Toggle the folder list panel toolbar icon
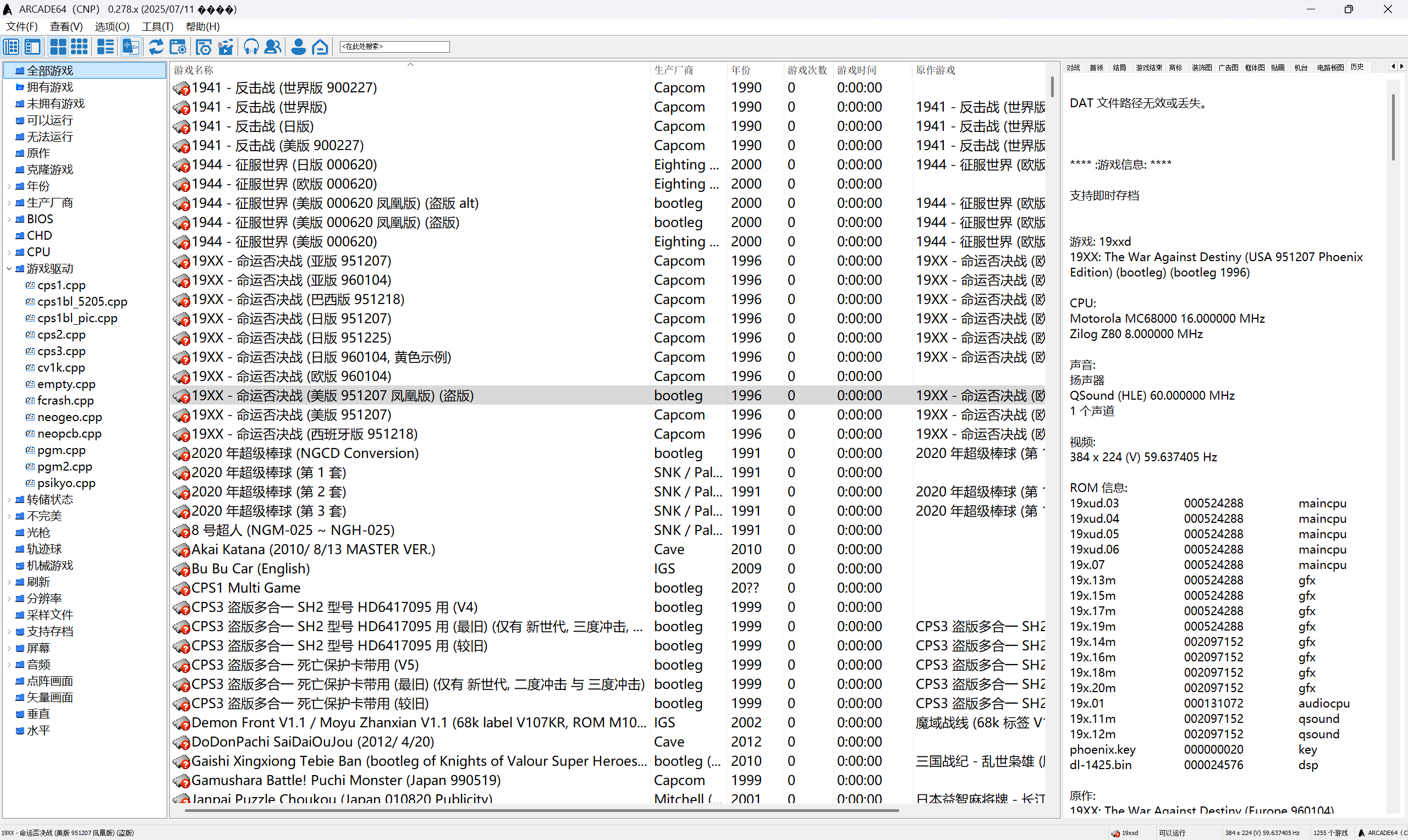The height and width of the screenshot is (840, 1408). pyautogui.click(x=11, y=46)
